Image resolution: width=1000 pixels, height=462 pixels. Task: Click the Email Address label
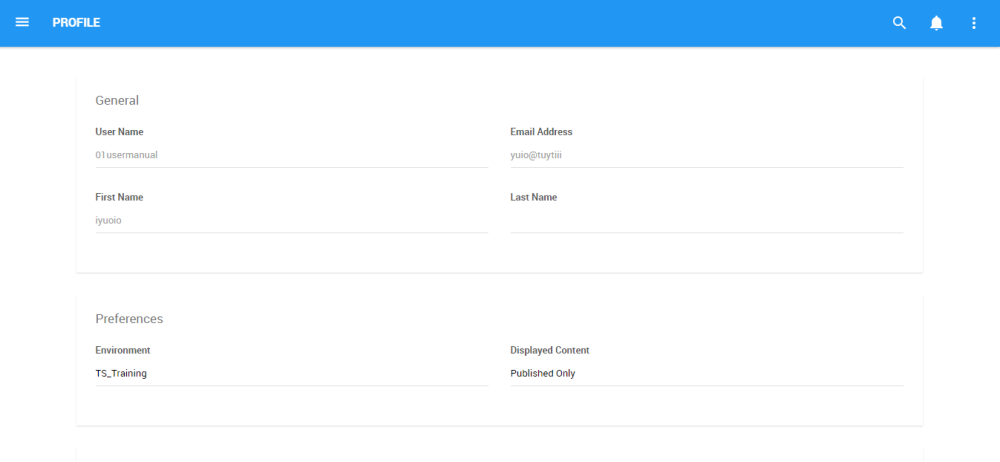point(541,132)
